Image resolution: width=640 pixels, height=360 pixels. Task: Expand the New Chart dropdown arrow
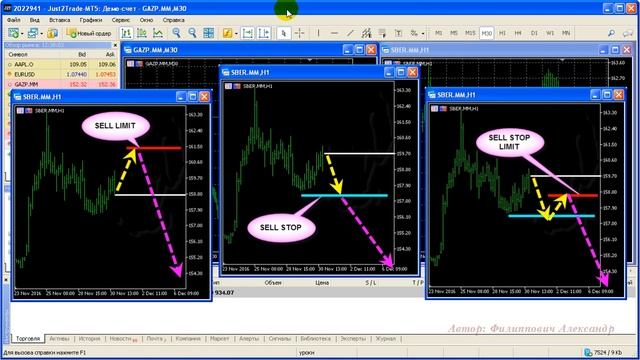(22, 33)
